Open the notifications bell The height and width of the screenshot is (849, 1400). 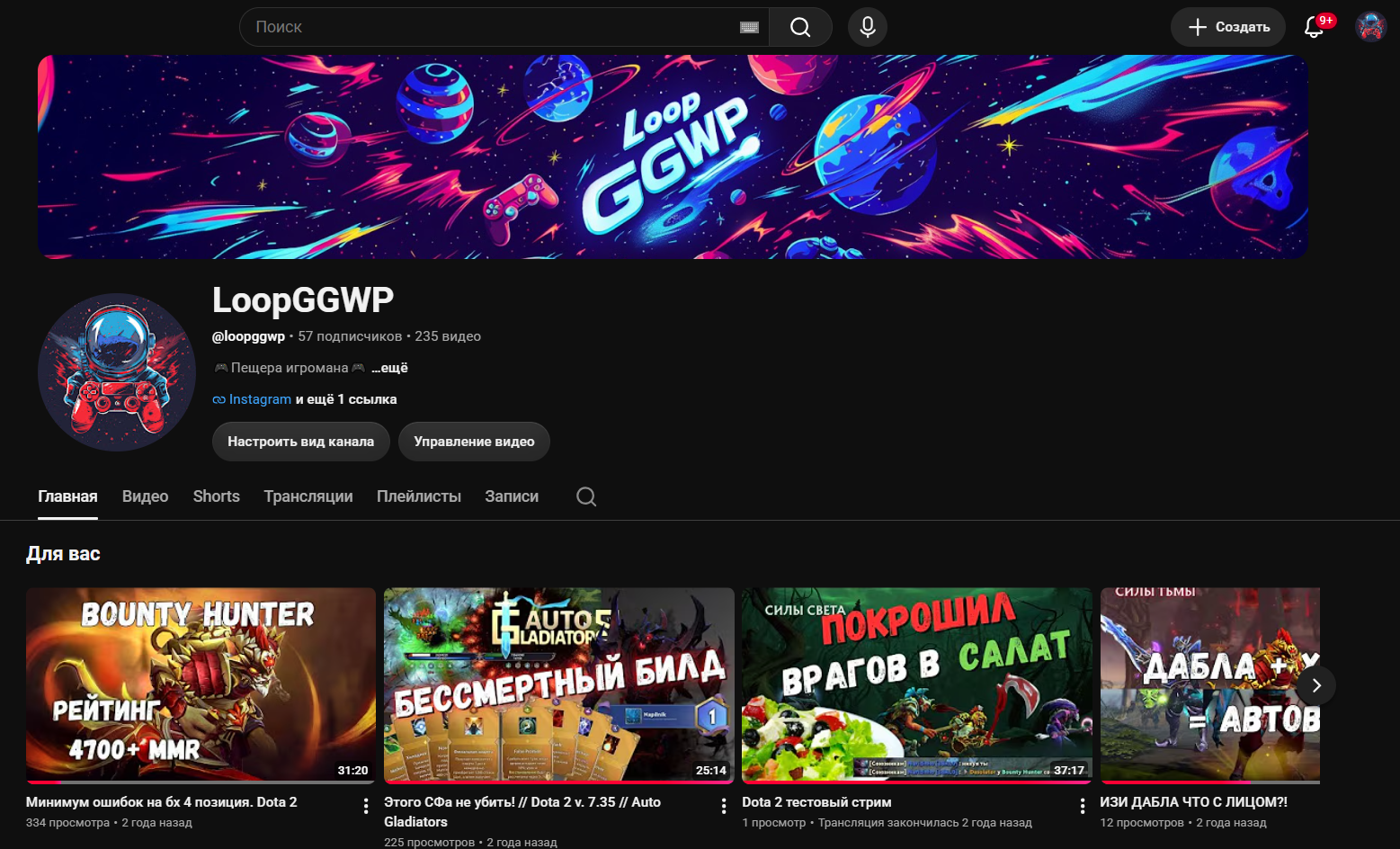[1315, 27]
